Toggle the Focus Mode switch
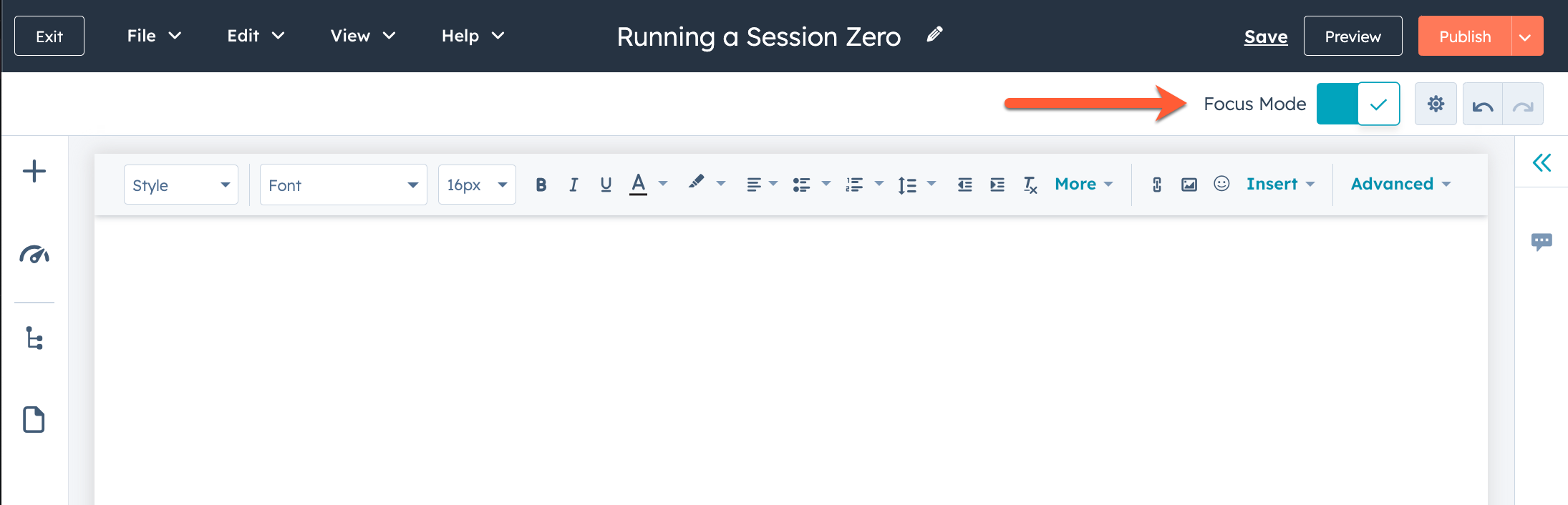1568x505 pixels. (1358, 104)
